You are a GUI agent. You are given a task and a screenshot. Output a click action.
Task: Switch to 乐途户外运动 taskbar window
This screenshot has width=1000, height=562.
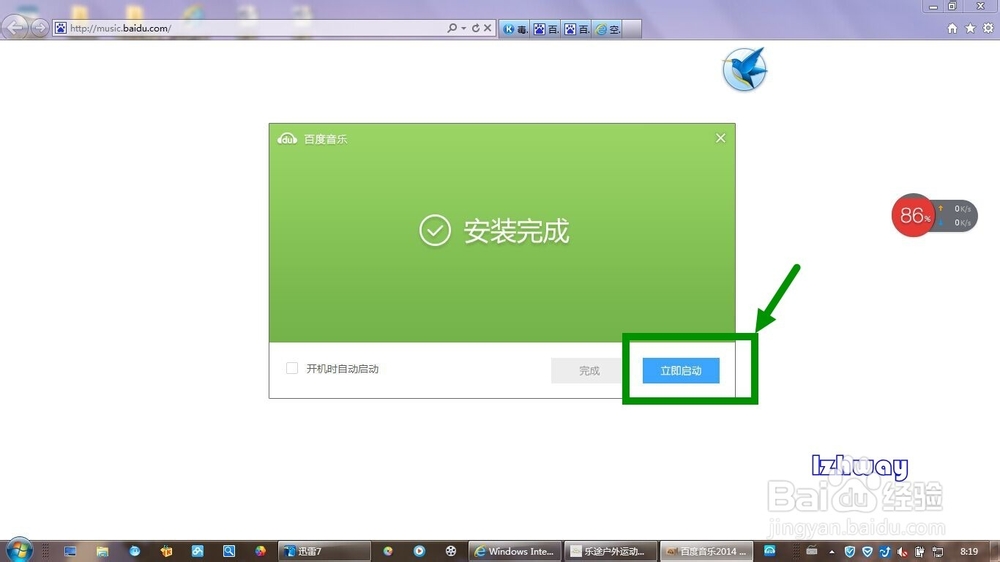point(610,551)
